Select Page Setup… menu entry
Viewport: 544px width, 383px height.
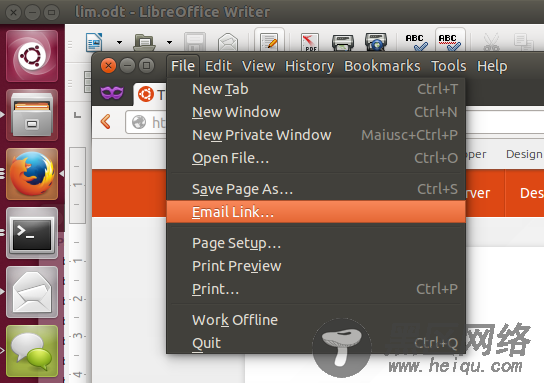pos(316,243)
